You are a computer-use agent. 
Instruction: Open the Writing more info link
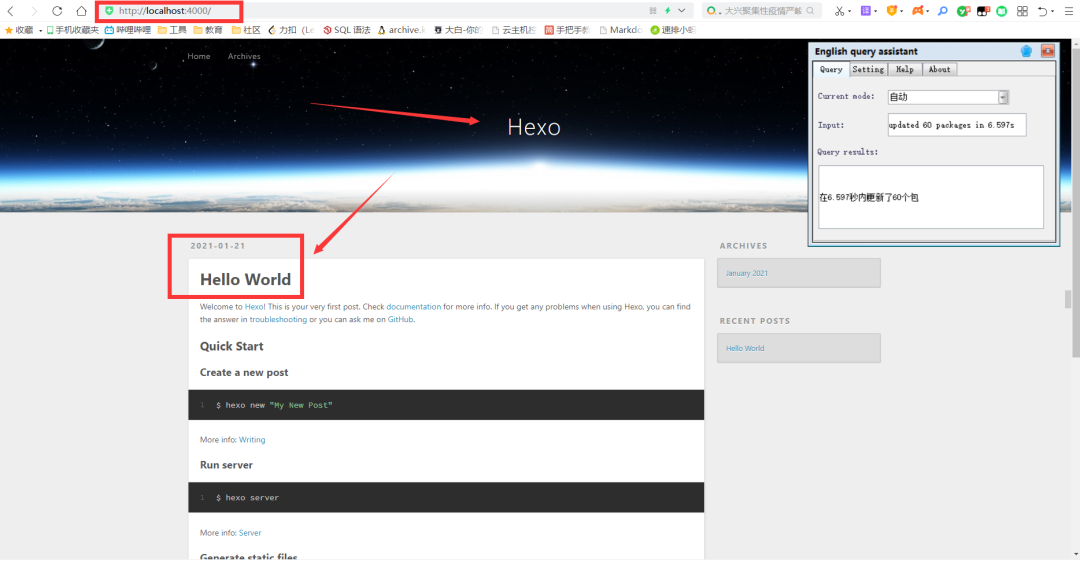point(252,440)
